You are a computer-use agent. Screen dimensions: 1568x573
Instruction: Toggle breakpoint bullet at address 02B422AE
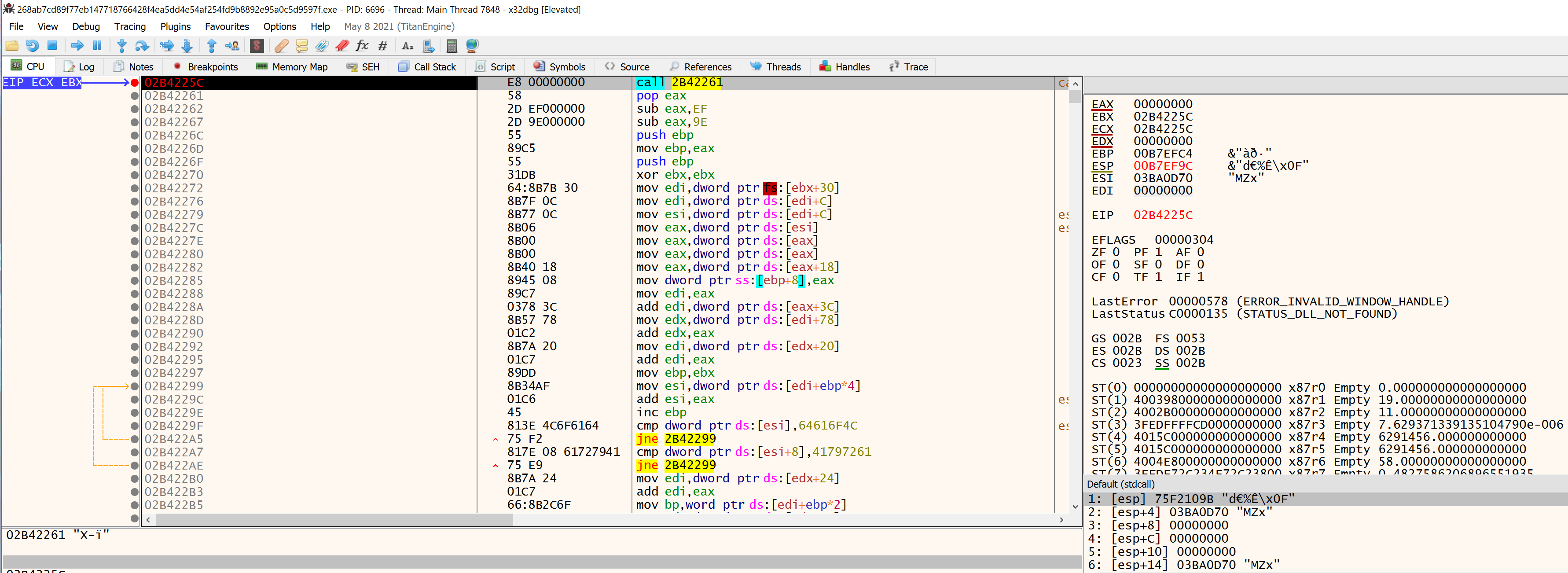(135, 466)
